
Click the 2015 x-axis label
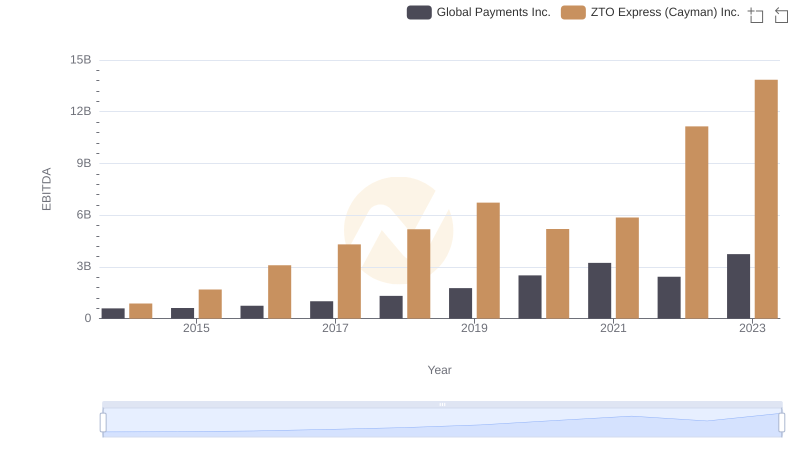point(196,328)
